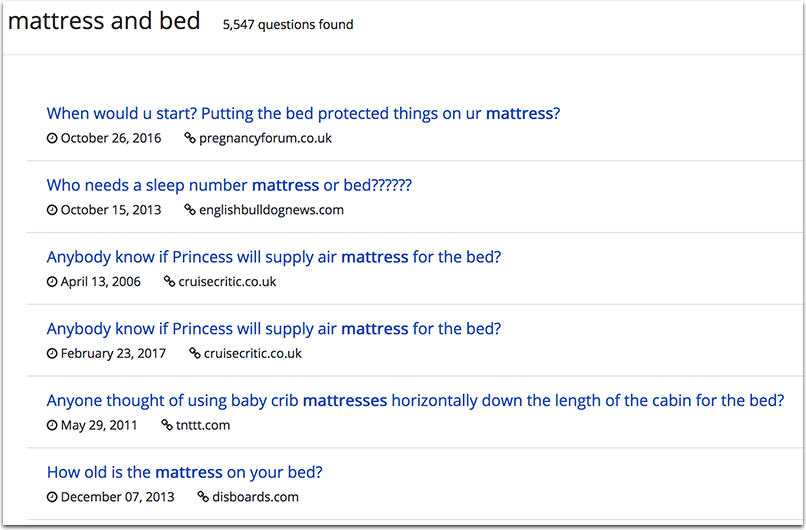Open Princess air mattress question from April 2006
Image resolution: width=806 pixels, height=530 pixels.
pyautogui.click(x=274, y=257)
